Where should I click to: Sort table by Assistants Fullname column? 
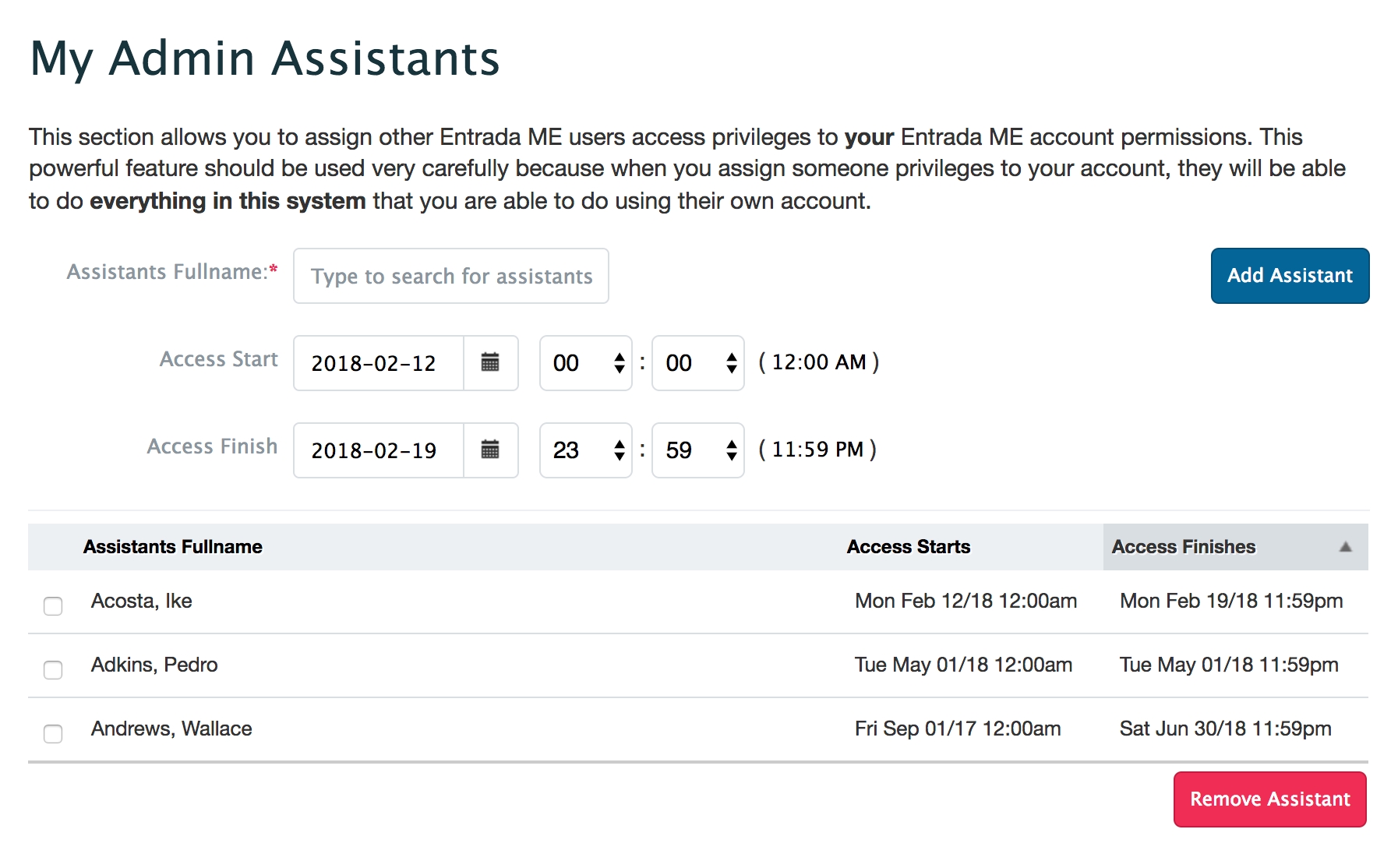(x=172, y=547)
